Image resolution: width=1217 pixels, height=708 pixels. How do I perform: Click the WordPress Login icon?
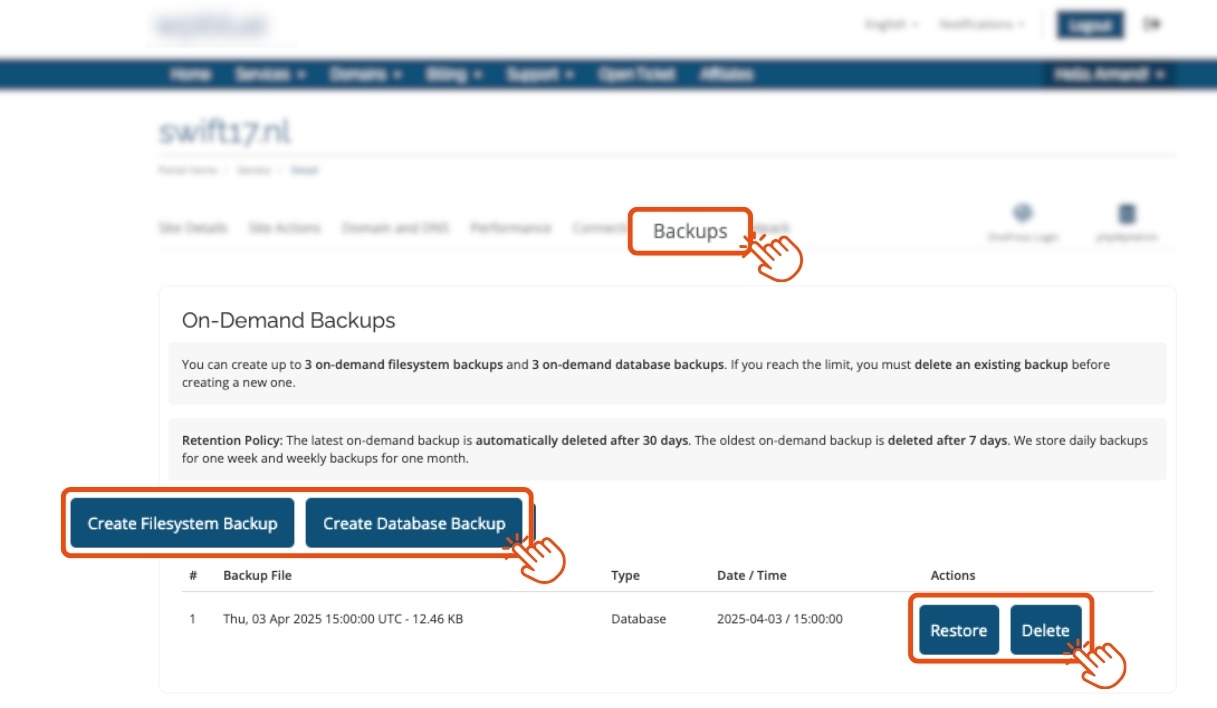1022,215
